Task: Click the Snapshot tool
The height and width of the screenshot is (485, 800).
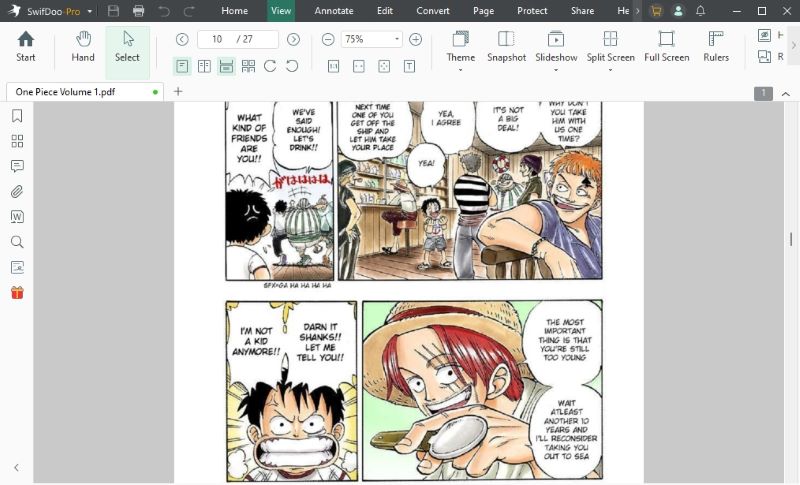Action: [x=506, y=46]
